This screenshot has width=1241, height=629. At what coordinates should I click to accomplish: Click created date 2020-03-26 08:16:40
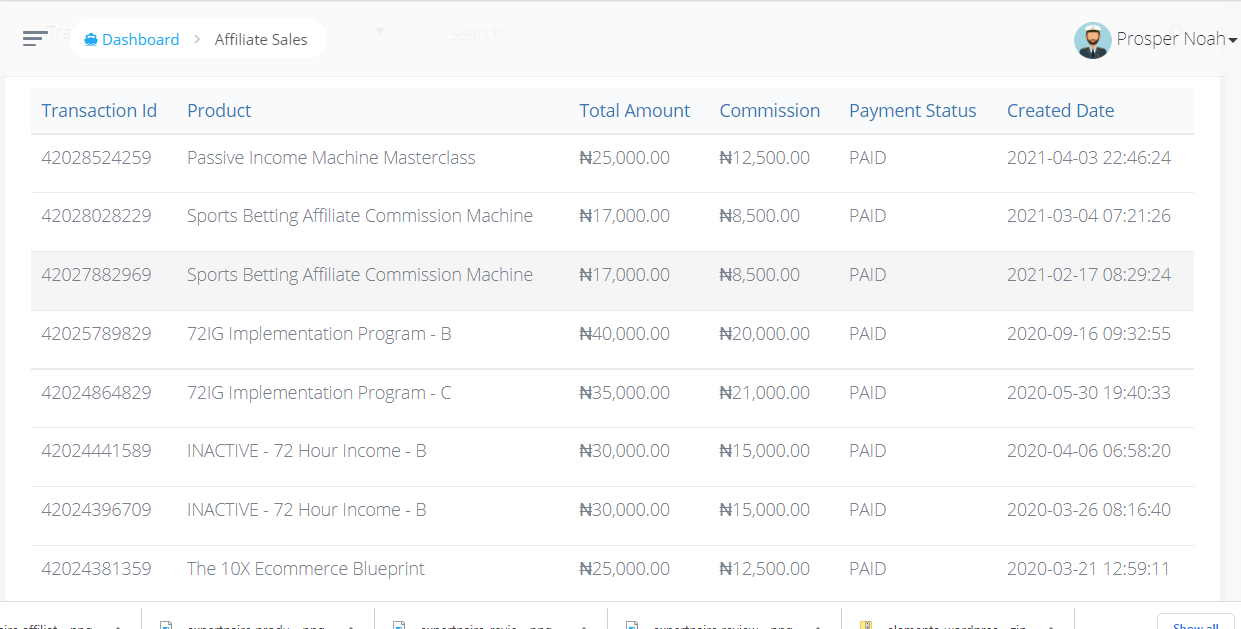(1089, 510)
